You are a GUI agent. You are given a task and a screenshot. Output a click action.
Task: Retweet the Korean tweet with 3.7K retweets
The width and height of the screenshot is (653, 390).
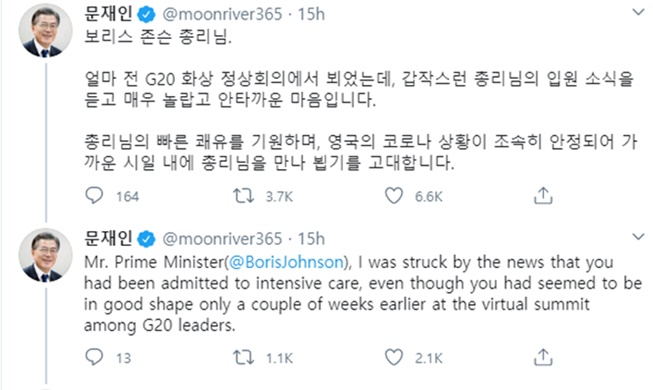243,195
